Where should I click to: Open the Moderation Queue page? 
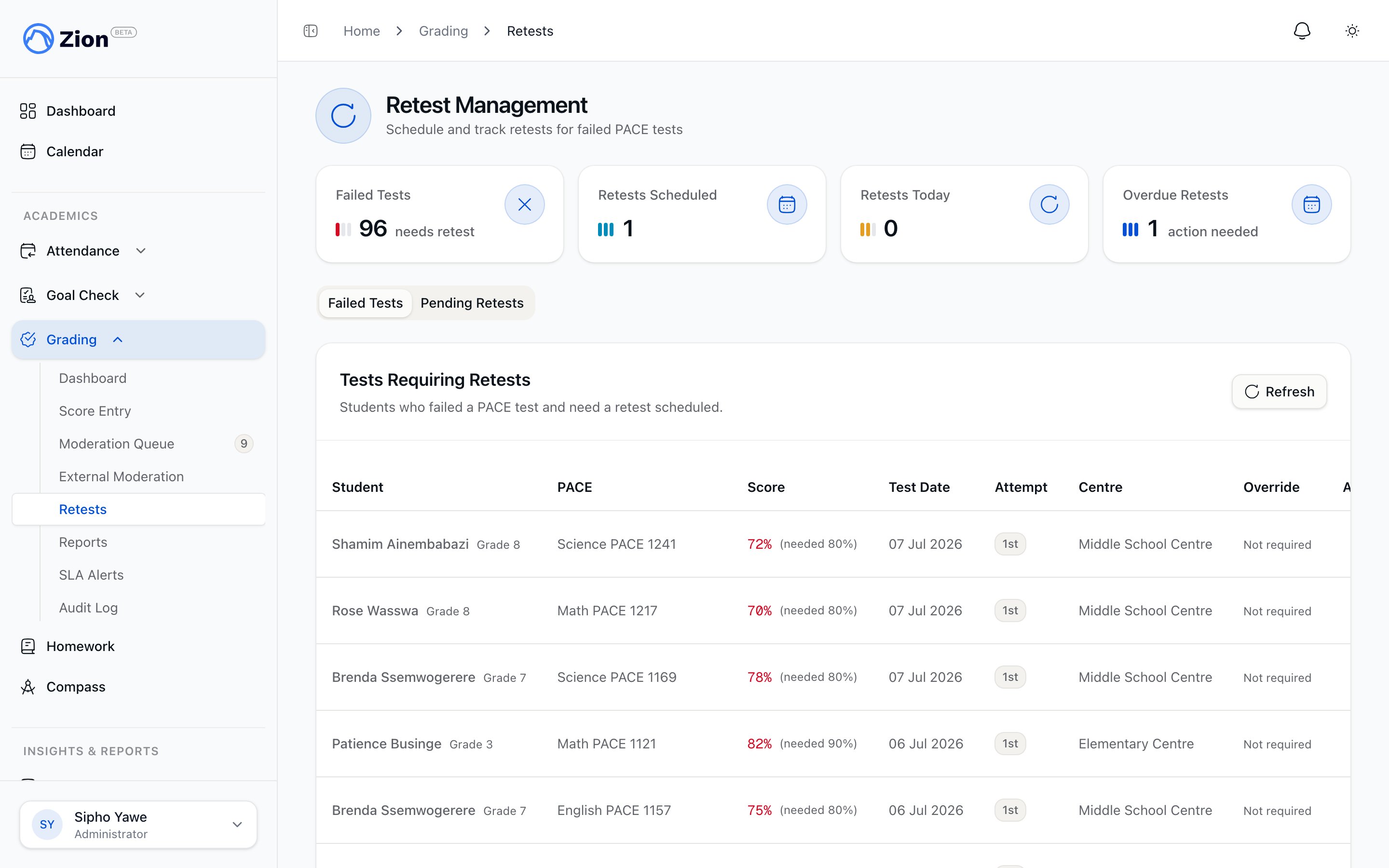coord(117,444)
